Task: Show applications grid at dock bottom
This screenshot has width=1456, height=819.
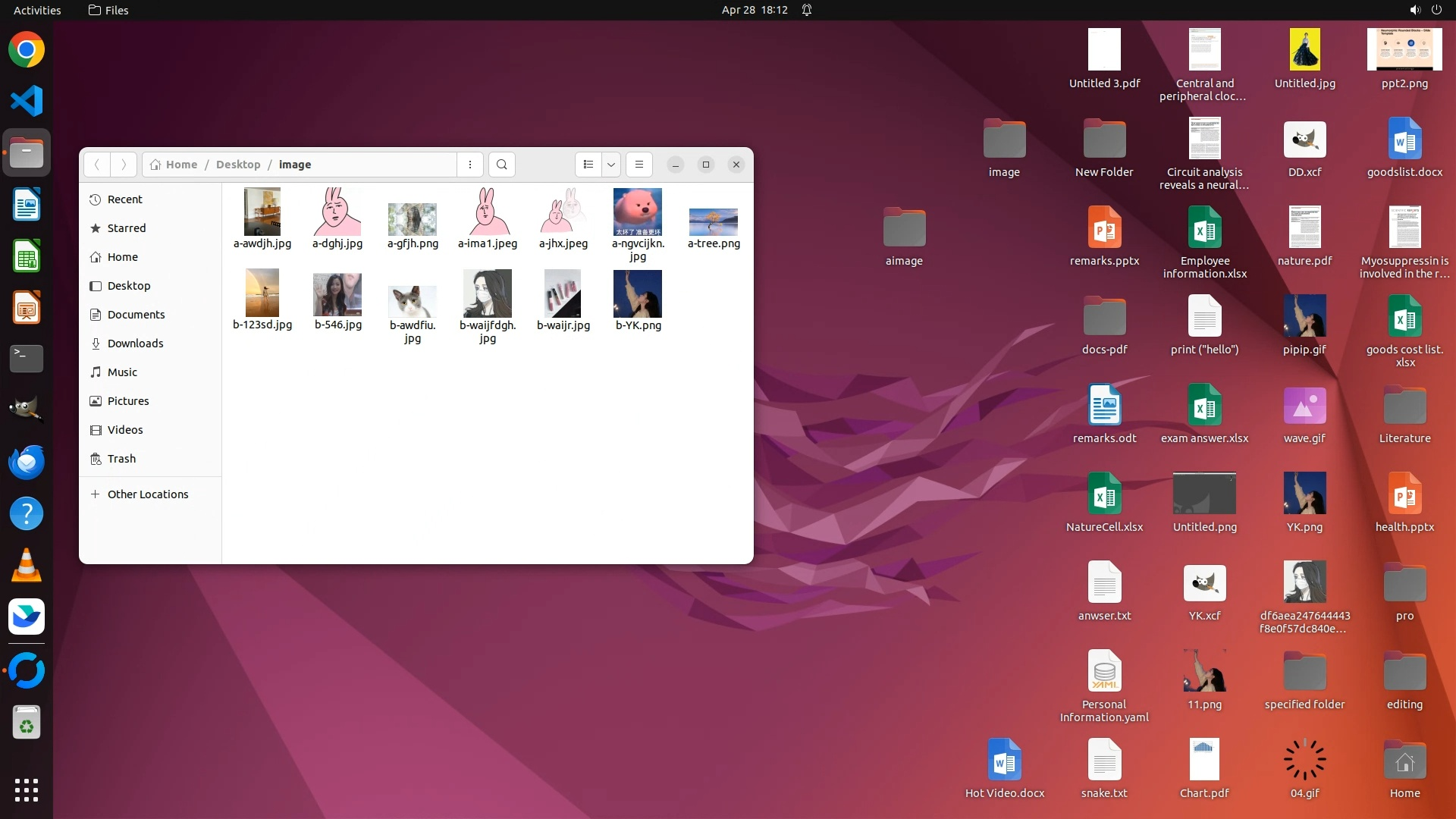Action: [27, 790]
